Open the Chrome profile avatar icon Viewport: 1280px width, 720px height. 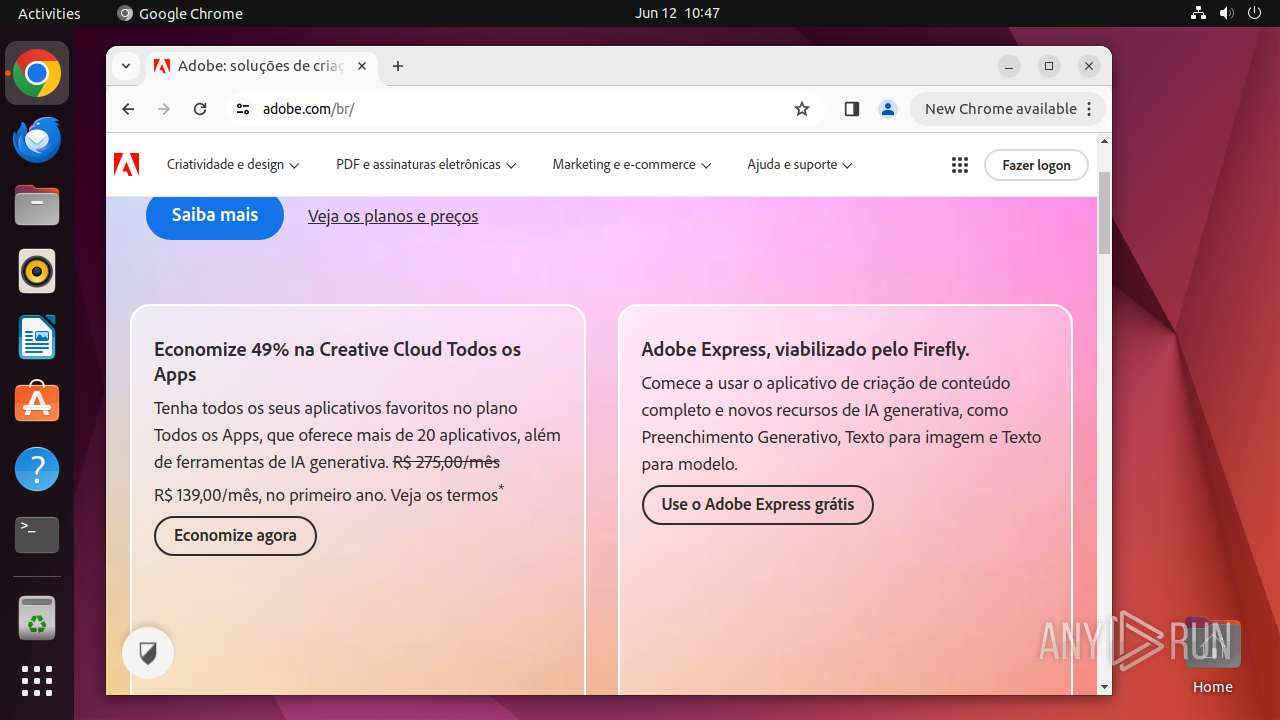tap(888, 109)
